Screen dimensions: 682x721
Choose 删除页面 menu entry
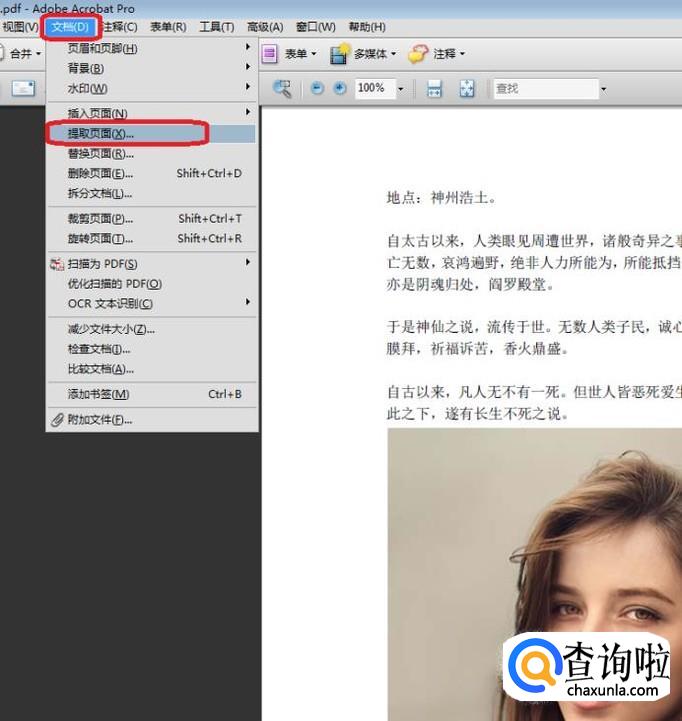(100, 173)
